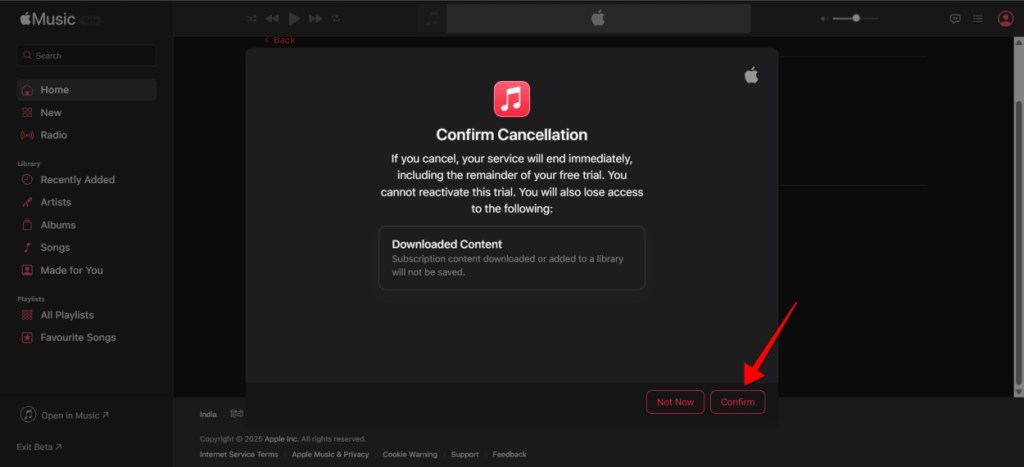Image resolution: width=1024 pixels, height=467 pixels.
Task: Click the New grid icon
Action: click(27, 112)
